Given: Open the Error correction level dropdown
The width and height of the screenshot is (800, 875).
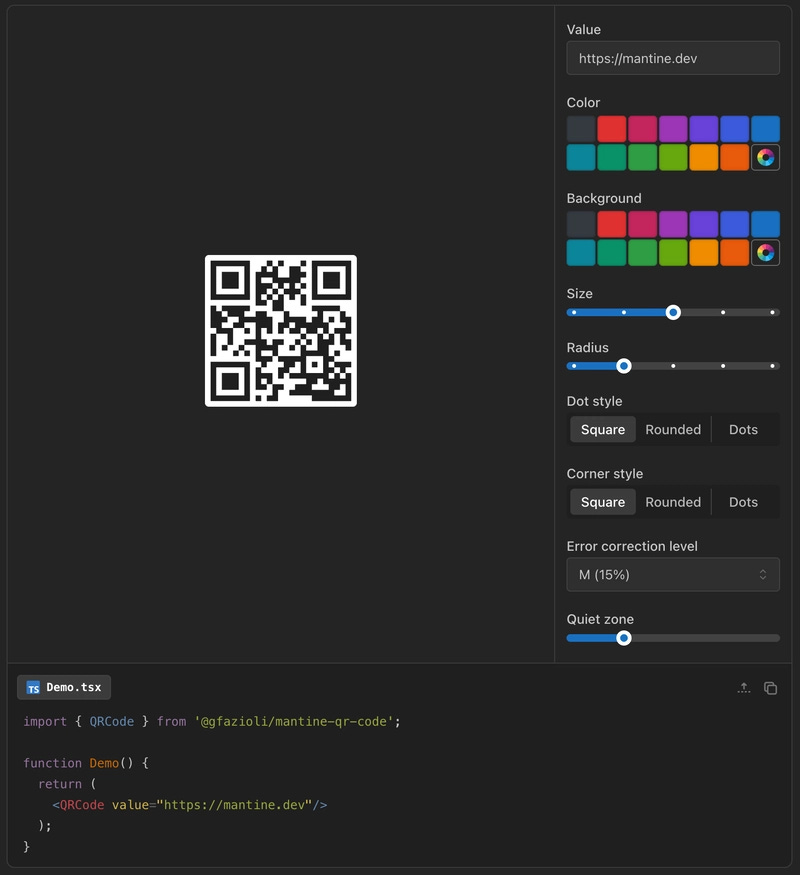Looking at the screenshot, I should coord(672,574).
